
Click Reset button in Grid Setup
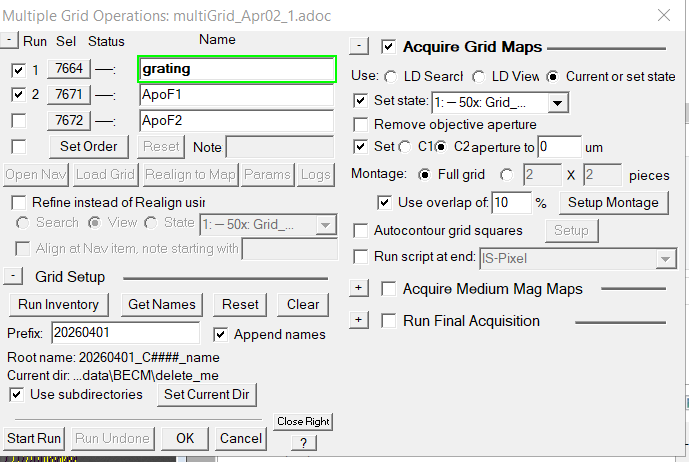(240, 305)
